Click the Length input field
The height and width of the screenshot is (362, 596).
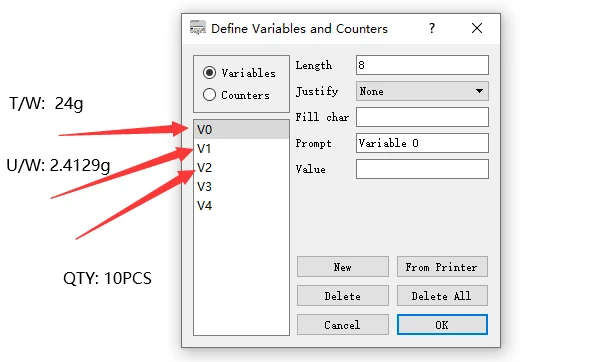tap(422, 65)
